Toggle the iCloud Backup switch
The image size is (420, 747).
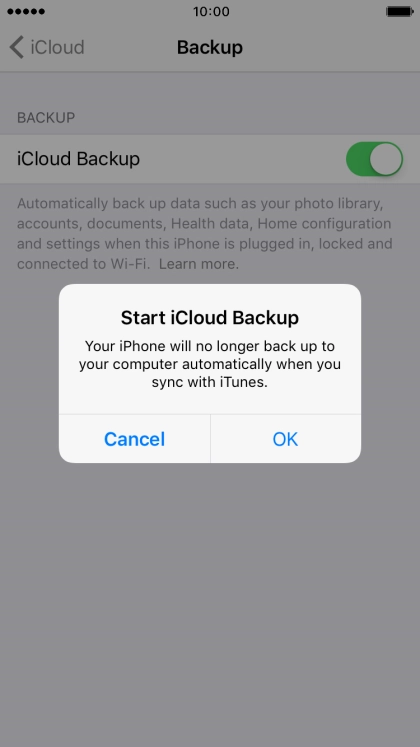(374, 159)
